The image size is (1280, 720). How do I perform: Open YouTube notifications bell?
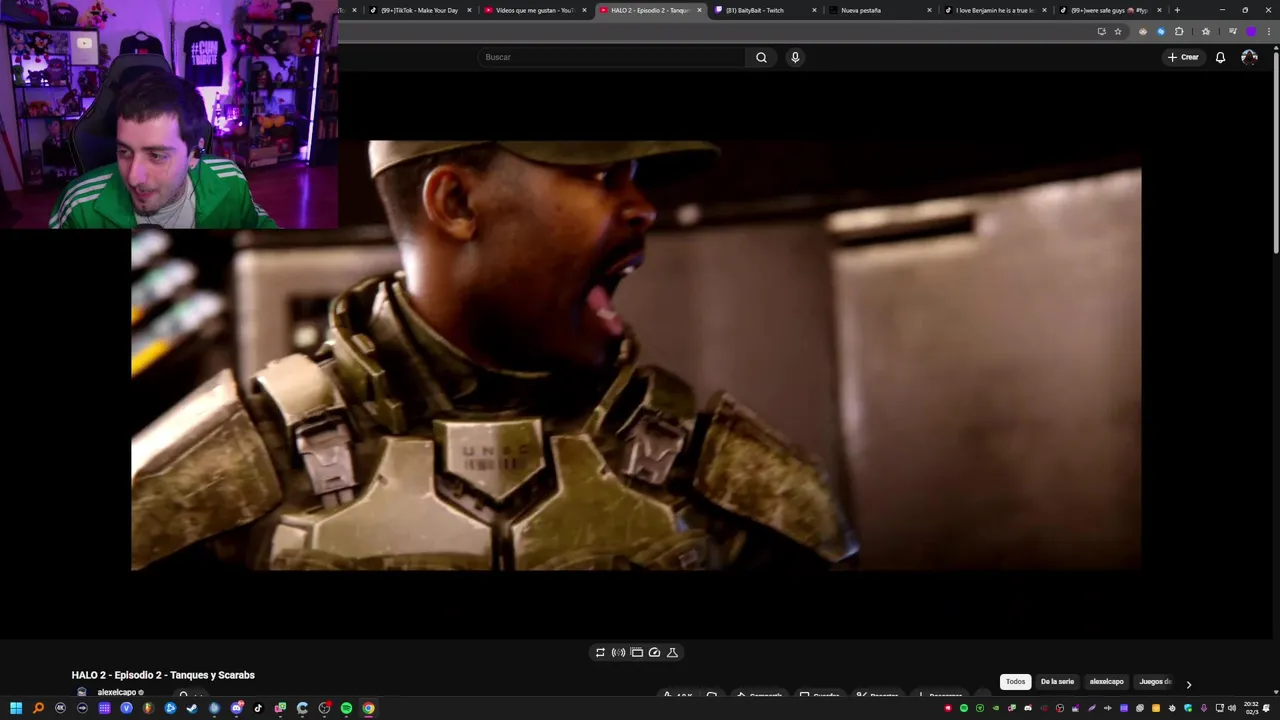(1220, 57)
